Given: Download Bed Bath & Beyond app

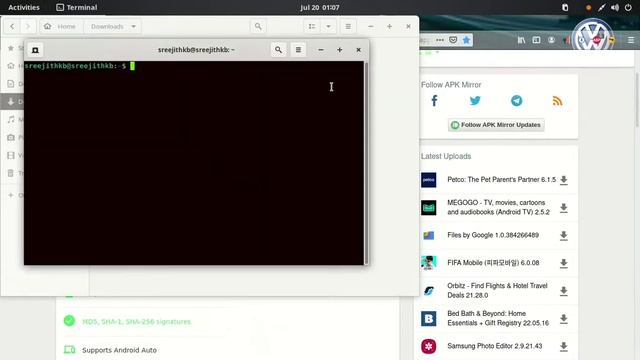Looking at the screenshot, I should pyautogui.click(x=564, y=319).
